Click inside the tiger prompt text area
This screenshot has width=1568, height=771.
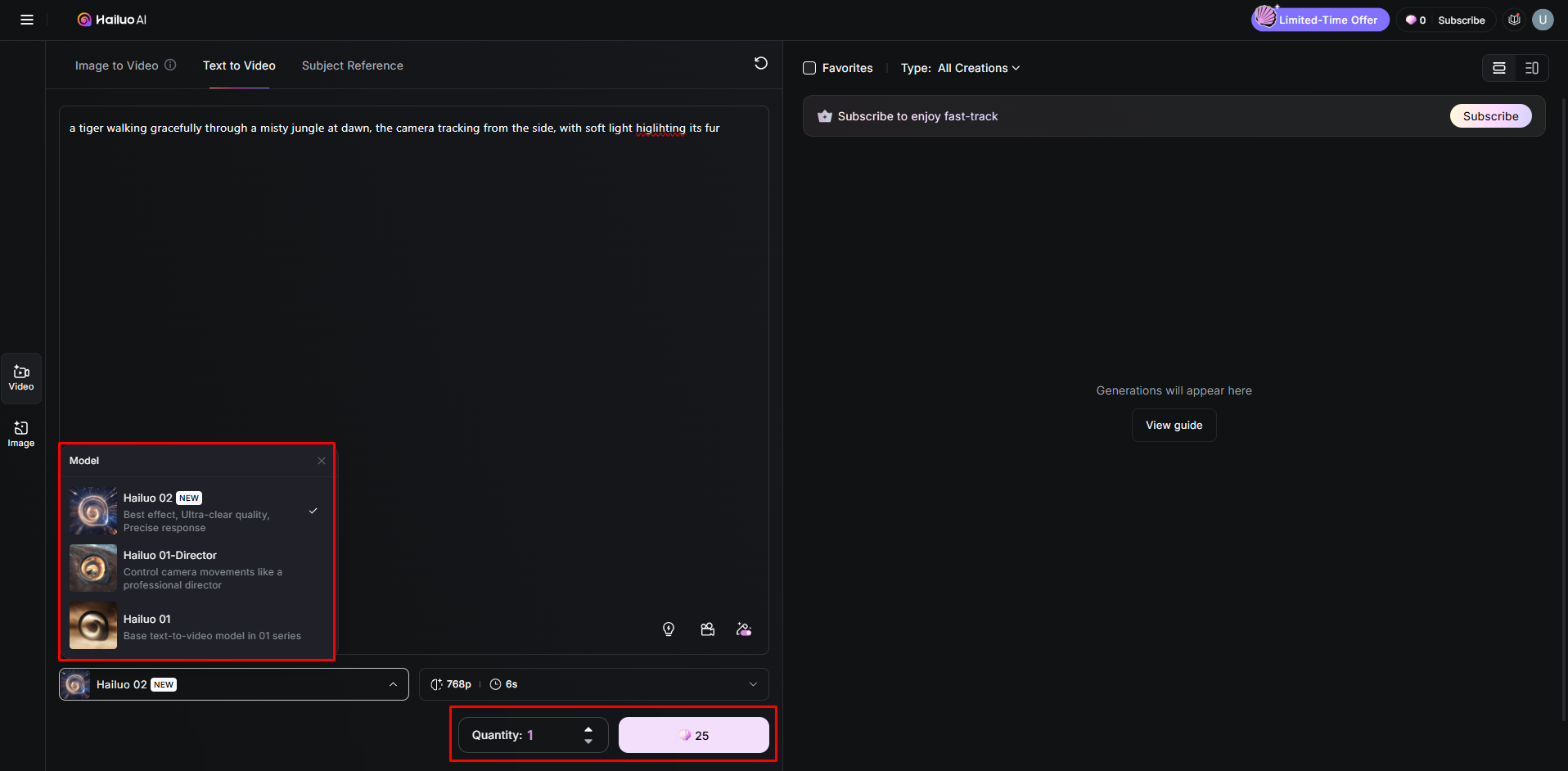(x=414, y=380)
